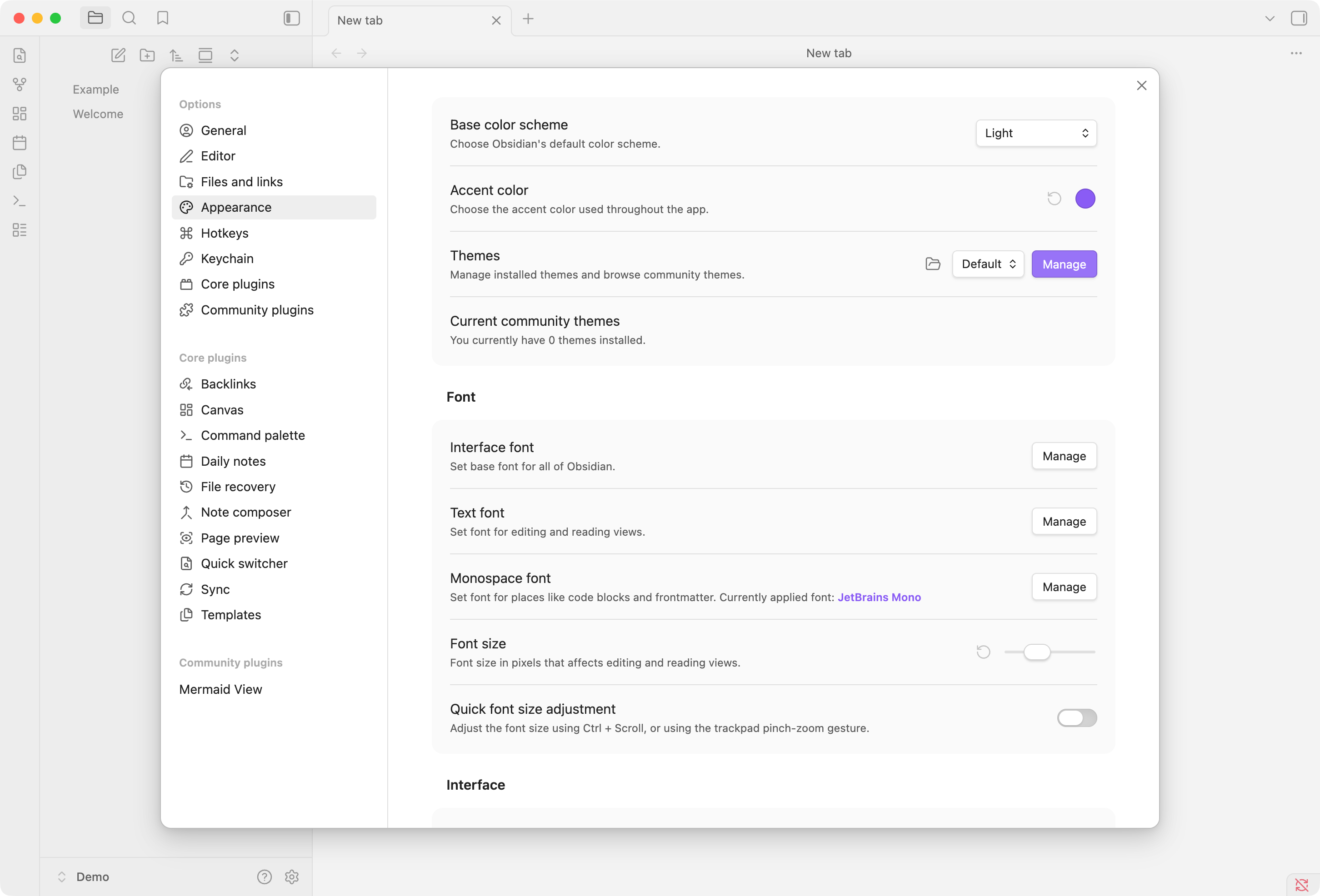
Task: Toggle the left sidebar
Action: 291,18
